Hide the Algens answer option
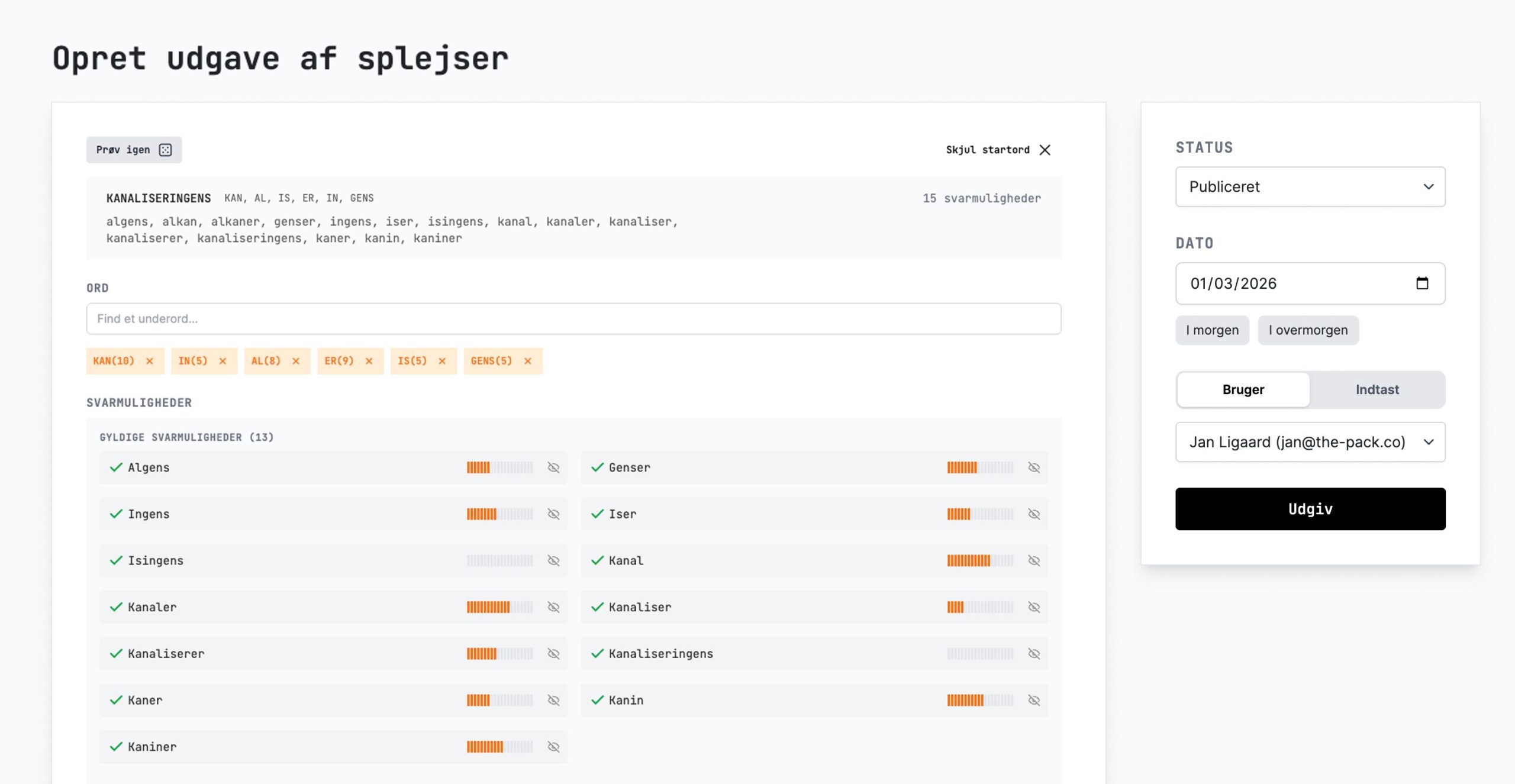The image size is (1515, 784). [553, 467]
